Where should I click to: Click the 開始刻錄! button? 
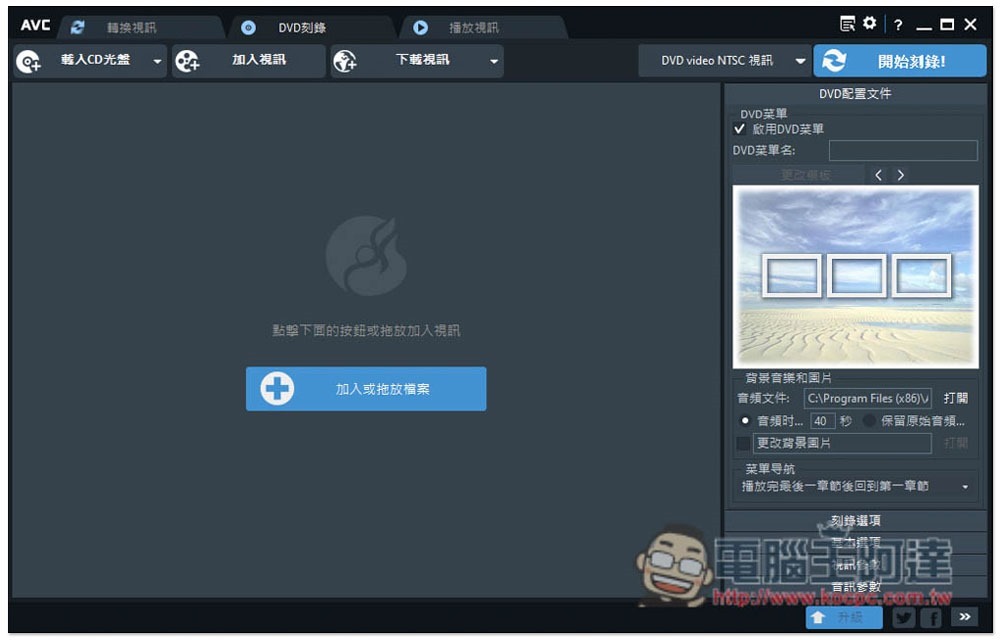point(900,61)
